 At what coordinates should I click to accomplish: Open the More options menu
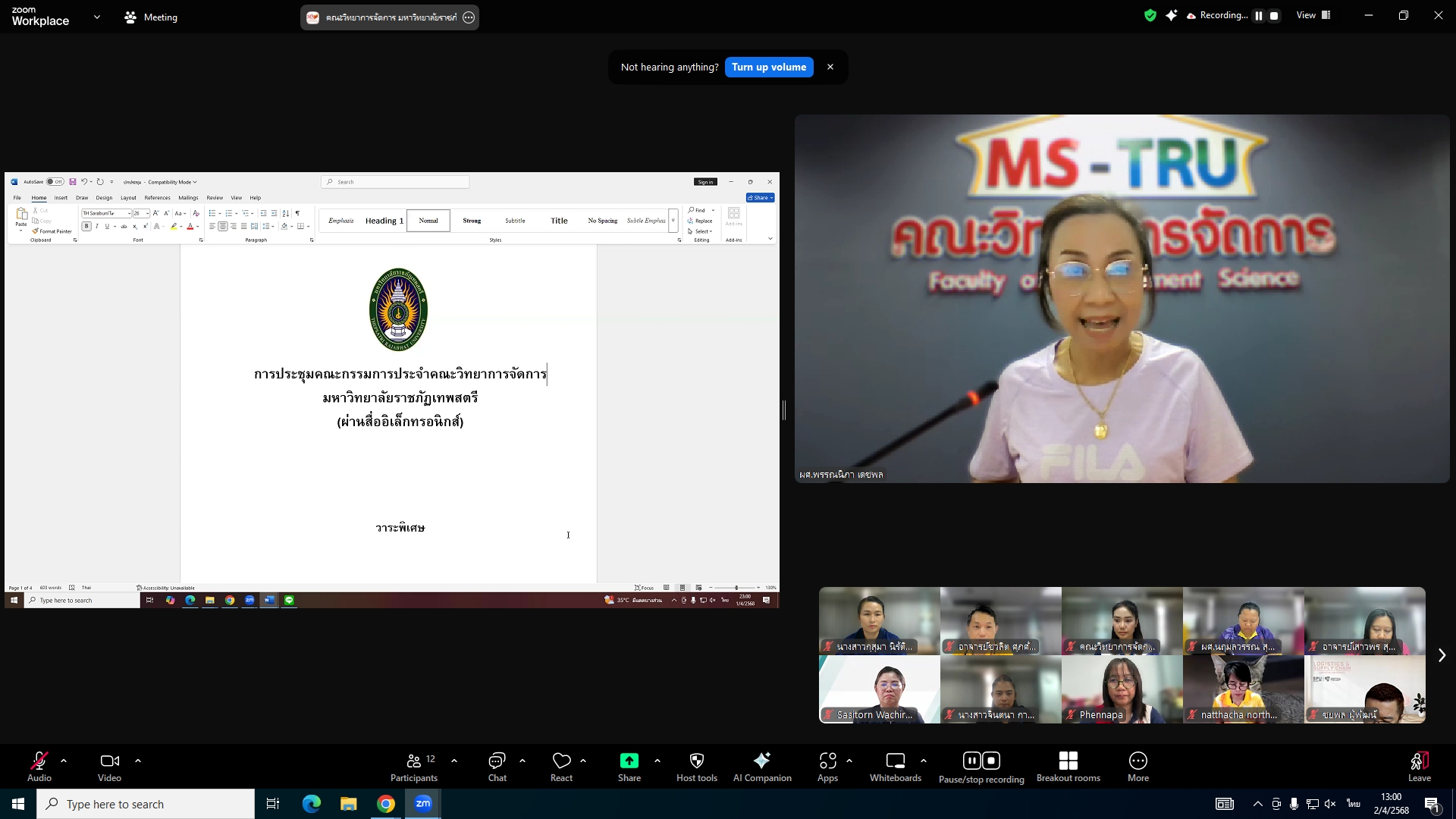1137,767
